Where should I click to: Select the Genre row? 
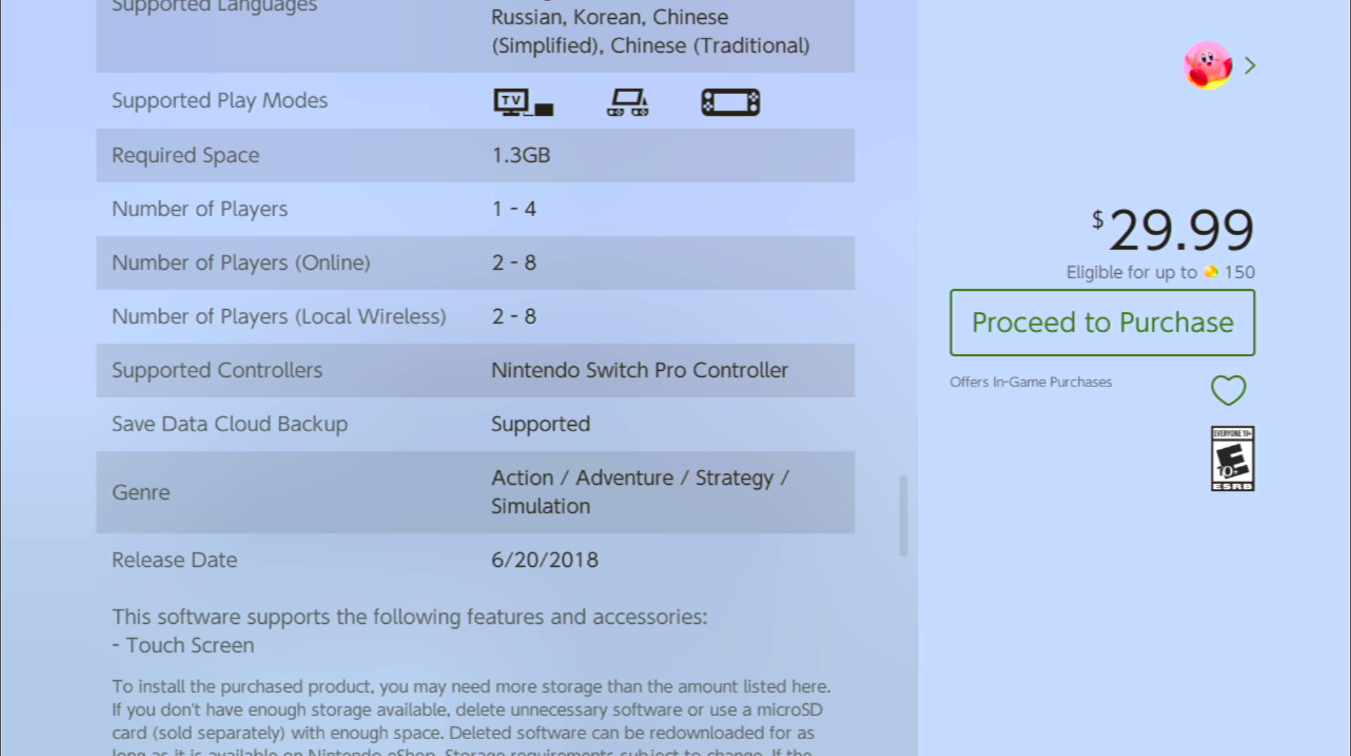pos(475,492)
